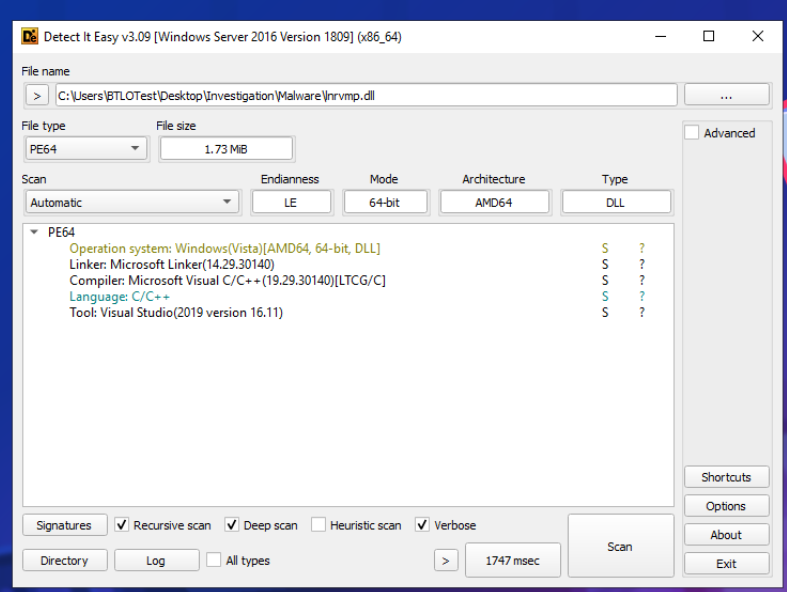Toggle the All types checkbox
Image resolution: width=787 pixels, height=592 pixels.
[x=214, y=561]
